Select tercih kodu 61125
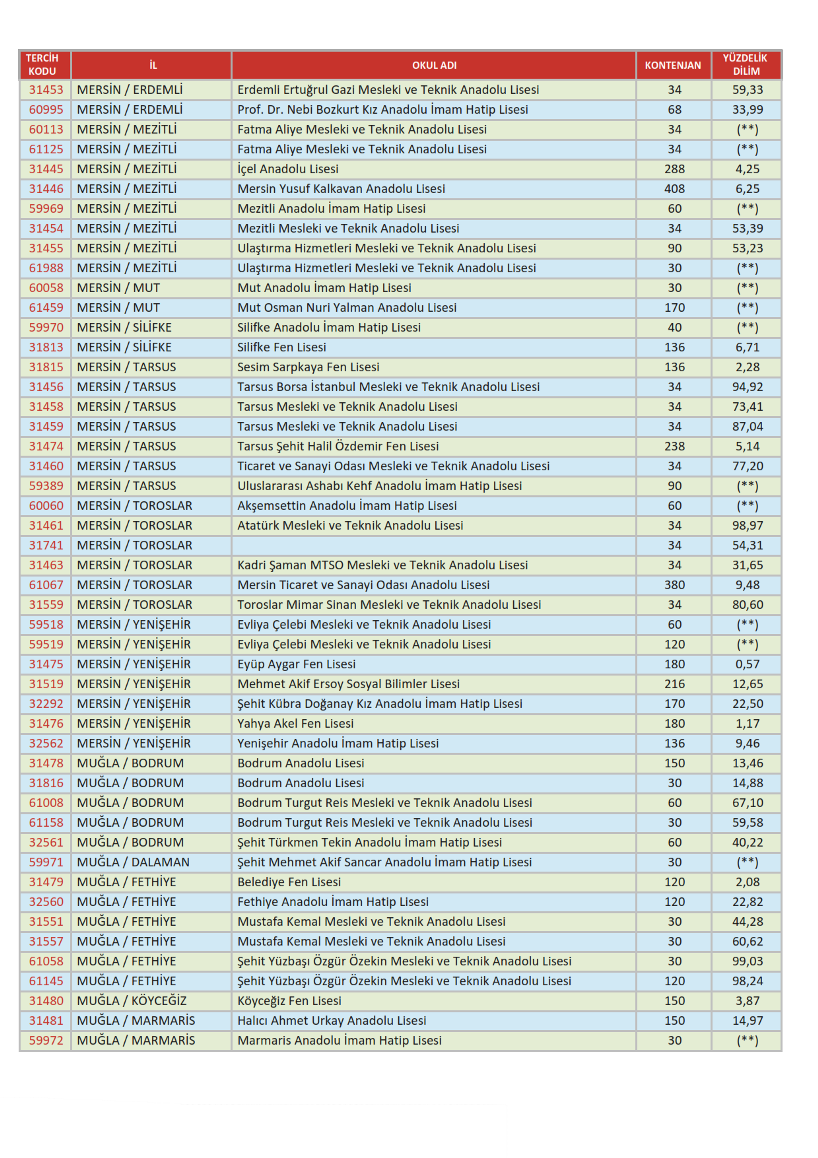Screen dimensions: 818x1158 [47, 149]
